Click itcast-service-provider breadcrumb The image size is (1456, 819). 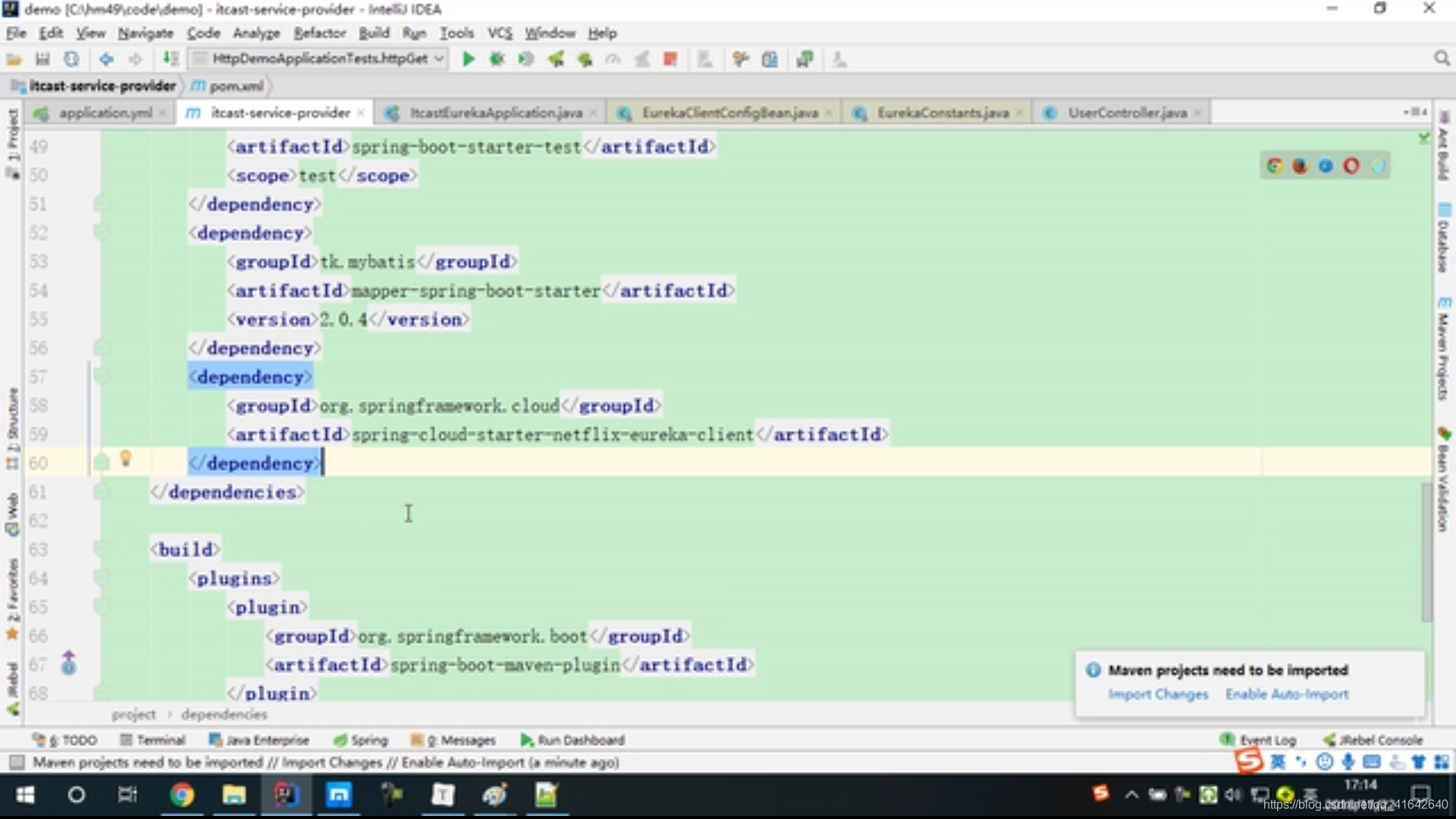click(x=94, y=86)
